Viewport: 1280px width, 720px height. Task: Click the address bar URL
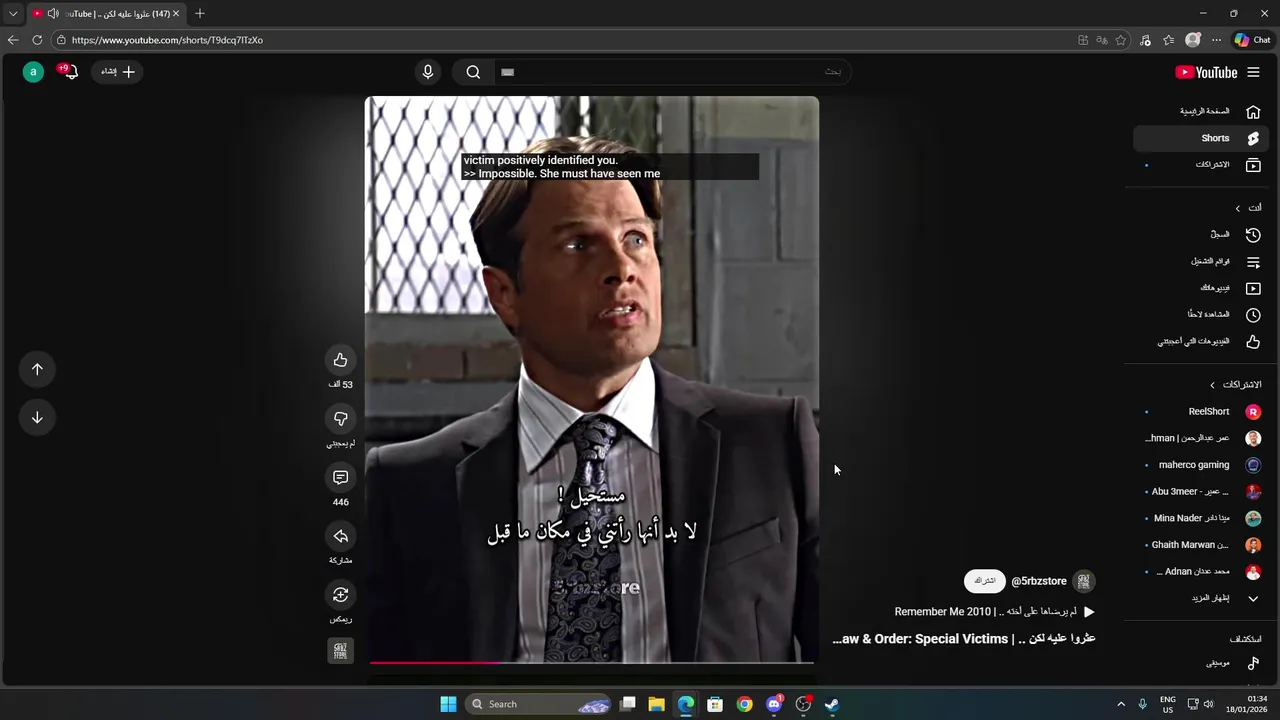click(x=167, y=40)
